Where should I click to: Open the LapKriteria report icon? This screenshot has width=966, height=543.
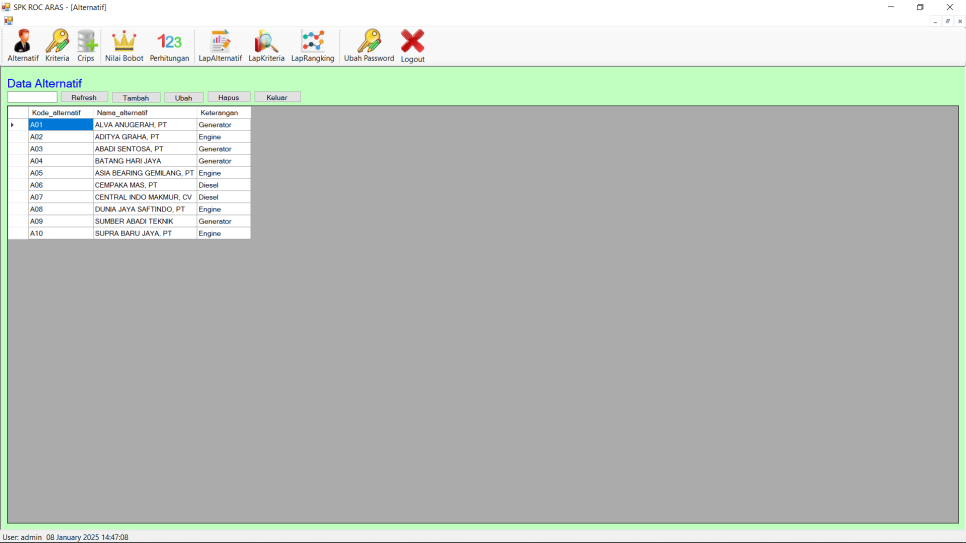266,42
